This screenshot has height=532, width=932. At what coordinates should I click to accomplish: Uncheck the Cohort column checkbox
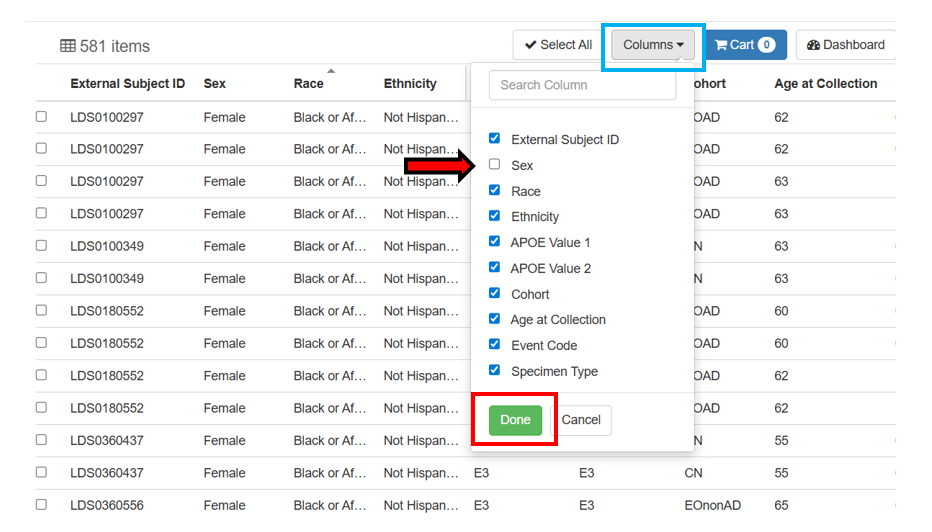(494, 294)
